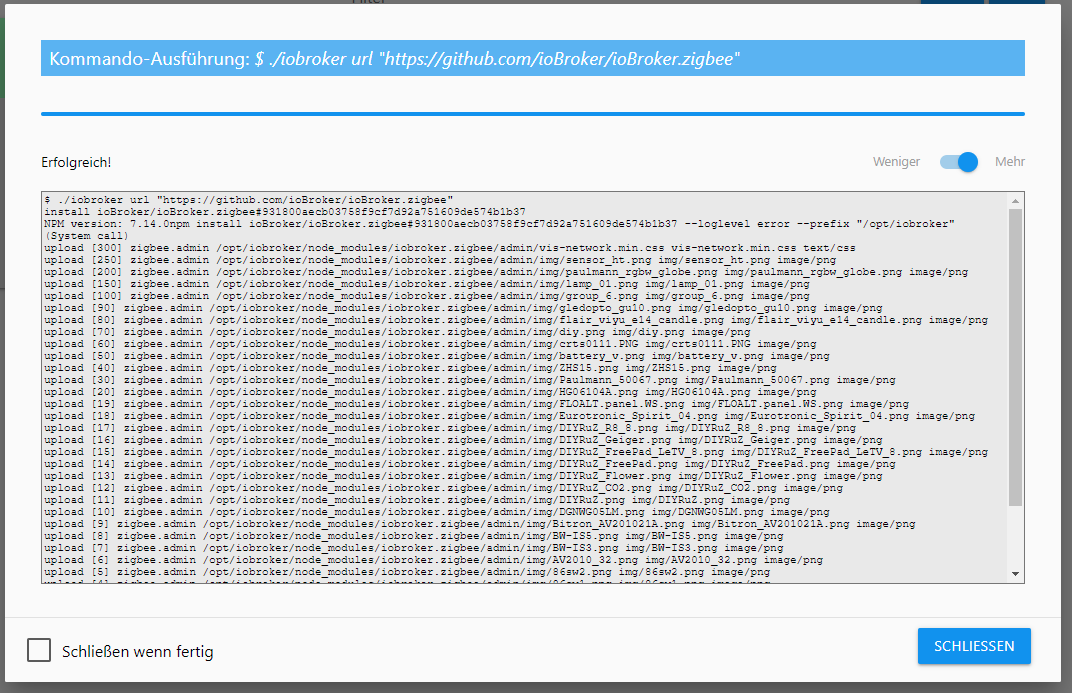The image size is (1072, 693).
Task: Click the 'Mehr' label
Action: coord(1010,162)
